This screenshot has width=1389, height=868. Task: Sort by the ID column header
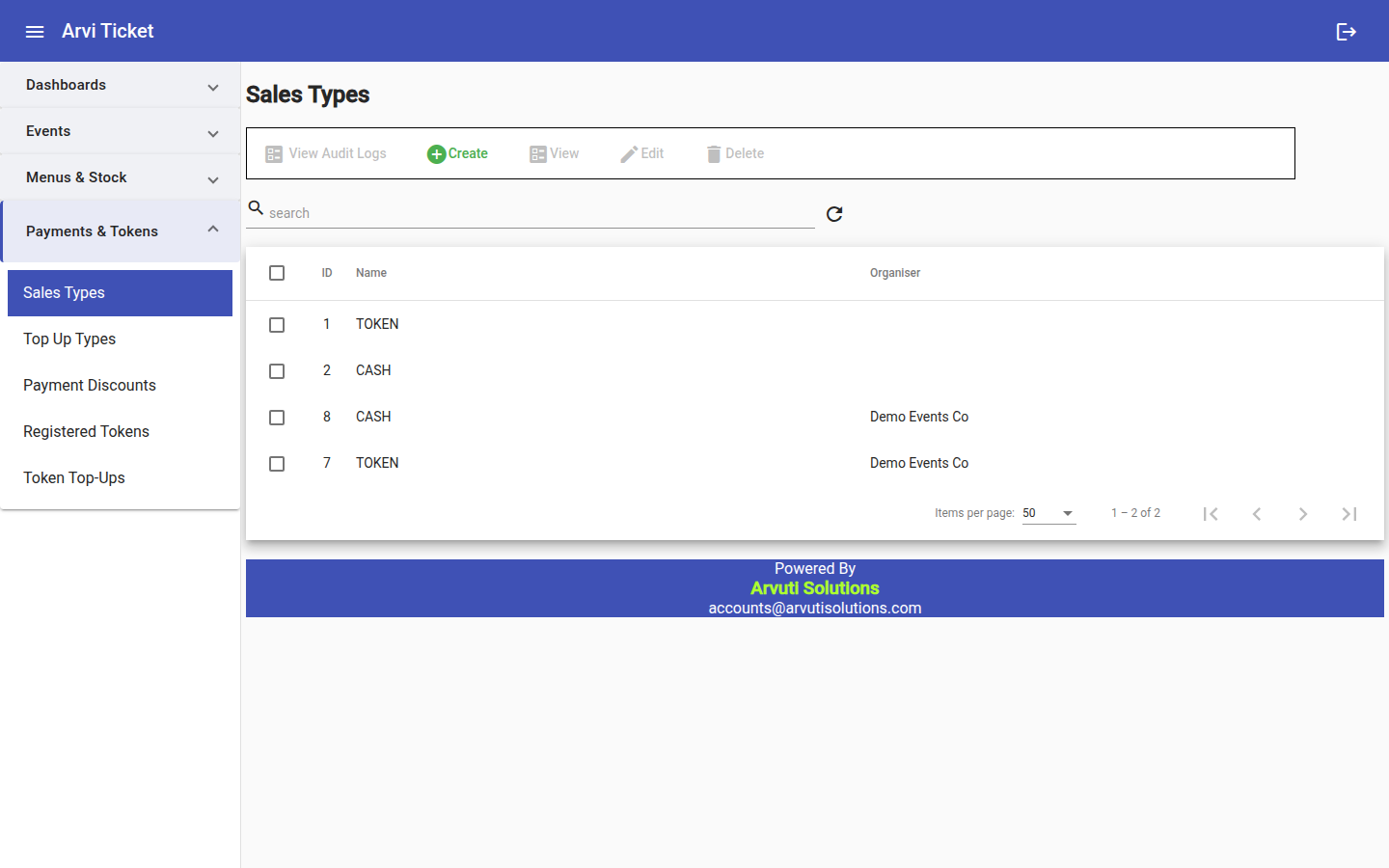[x=327, y=273]
